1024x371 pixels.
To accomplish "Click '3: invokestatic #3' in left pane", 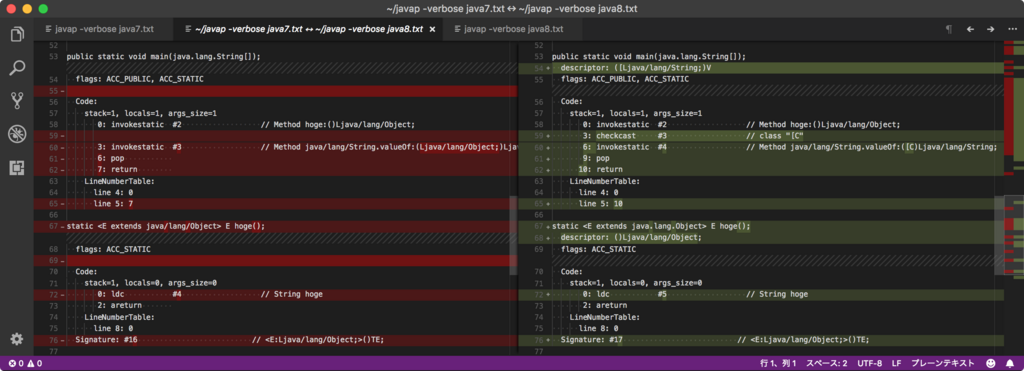I will point(140,147).
